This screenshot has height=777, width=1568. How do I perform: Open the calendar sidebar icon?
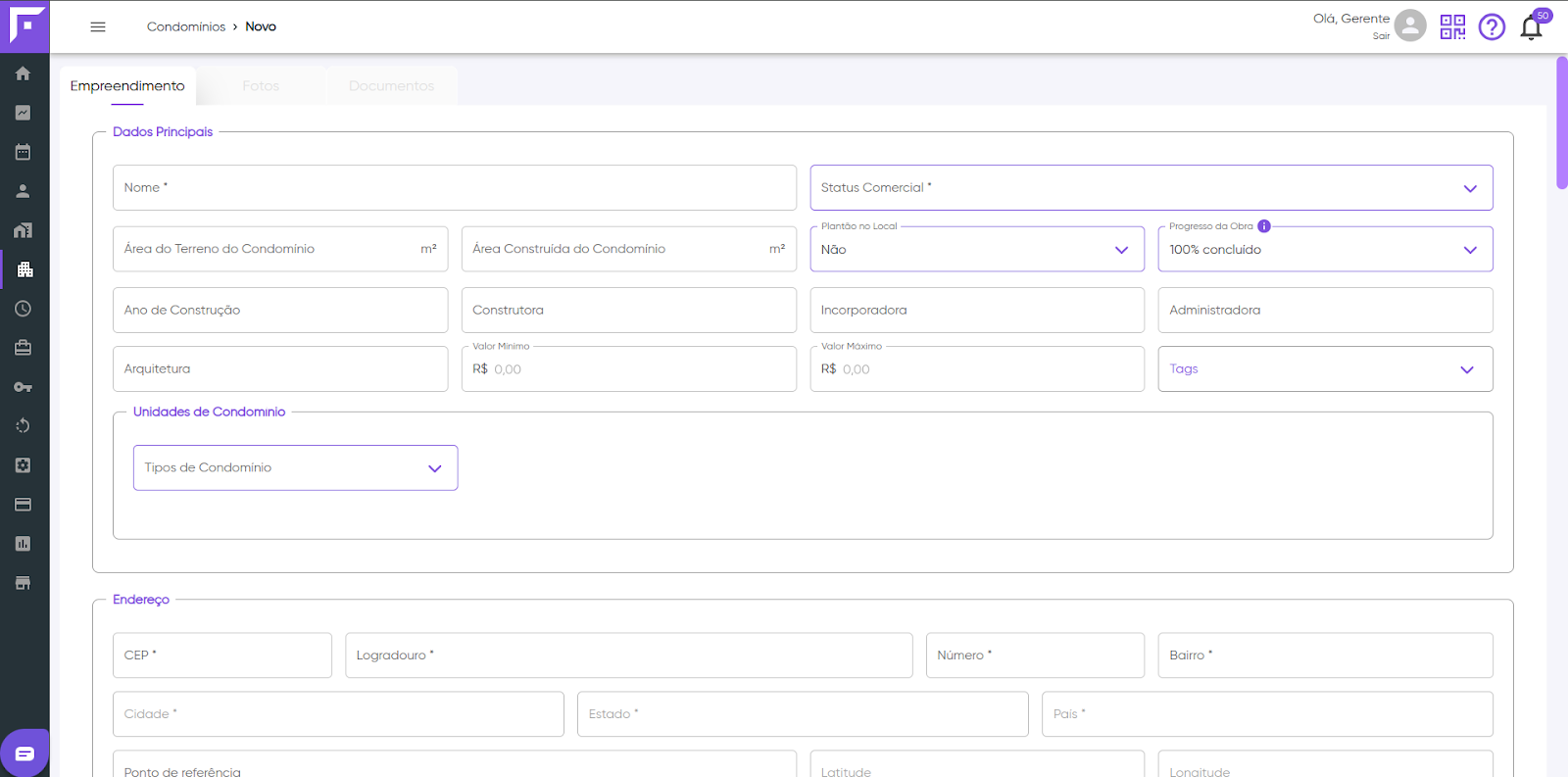coord(23,152)
